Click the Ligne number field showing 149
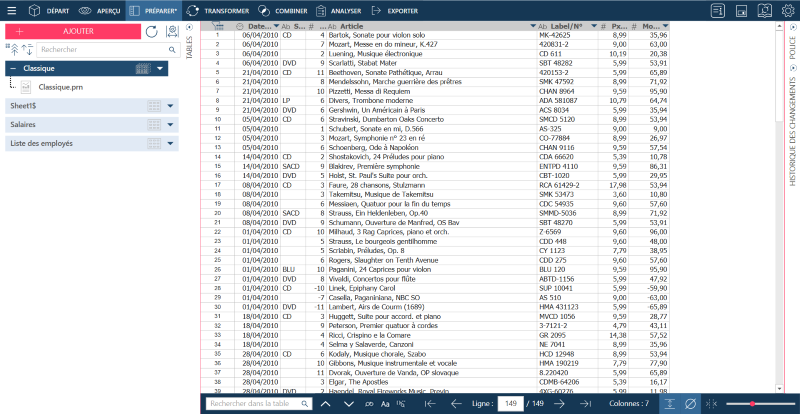The image size is (800, 414). click(x=511, y=404)
